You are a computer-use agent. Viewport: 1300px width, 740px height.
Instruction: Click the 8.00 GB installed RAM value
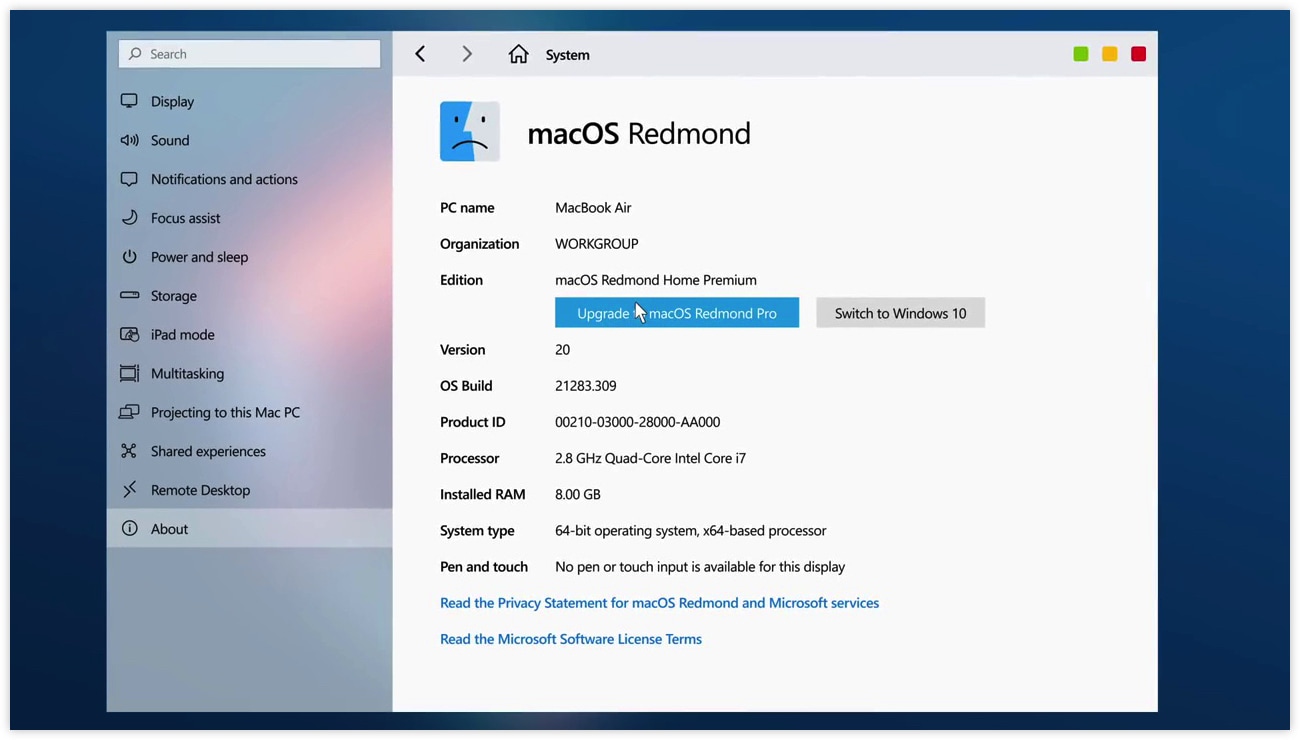point(578,494)
